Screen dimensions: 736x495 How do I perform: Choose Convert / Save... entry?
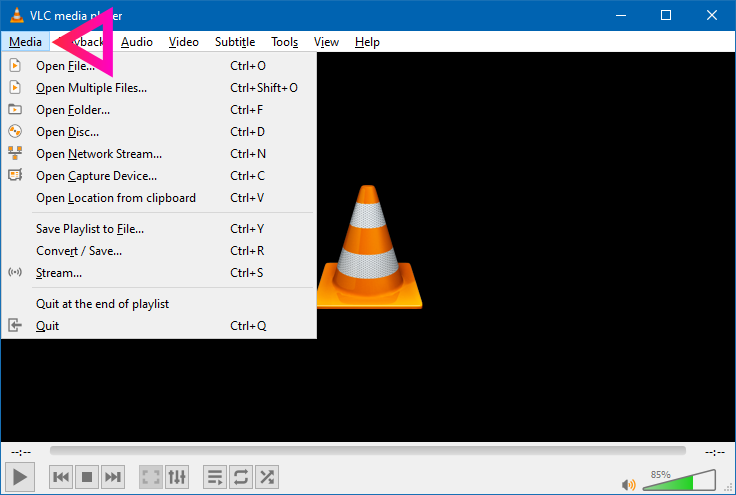[x=159, y=251]
